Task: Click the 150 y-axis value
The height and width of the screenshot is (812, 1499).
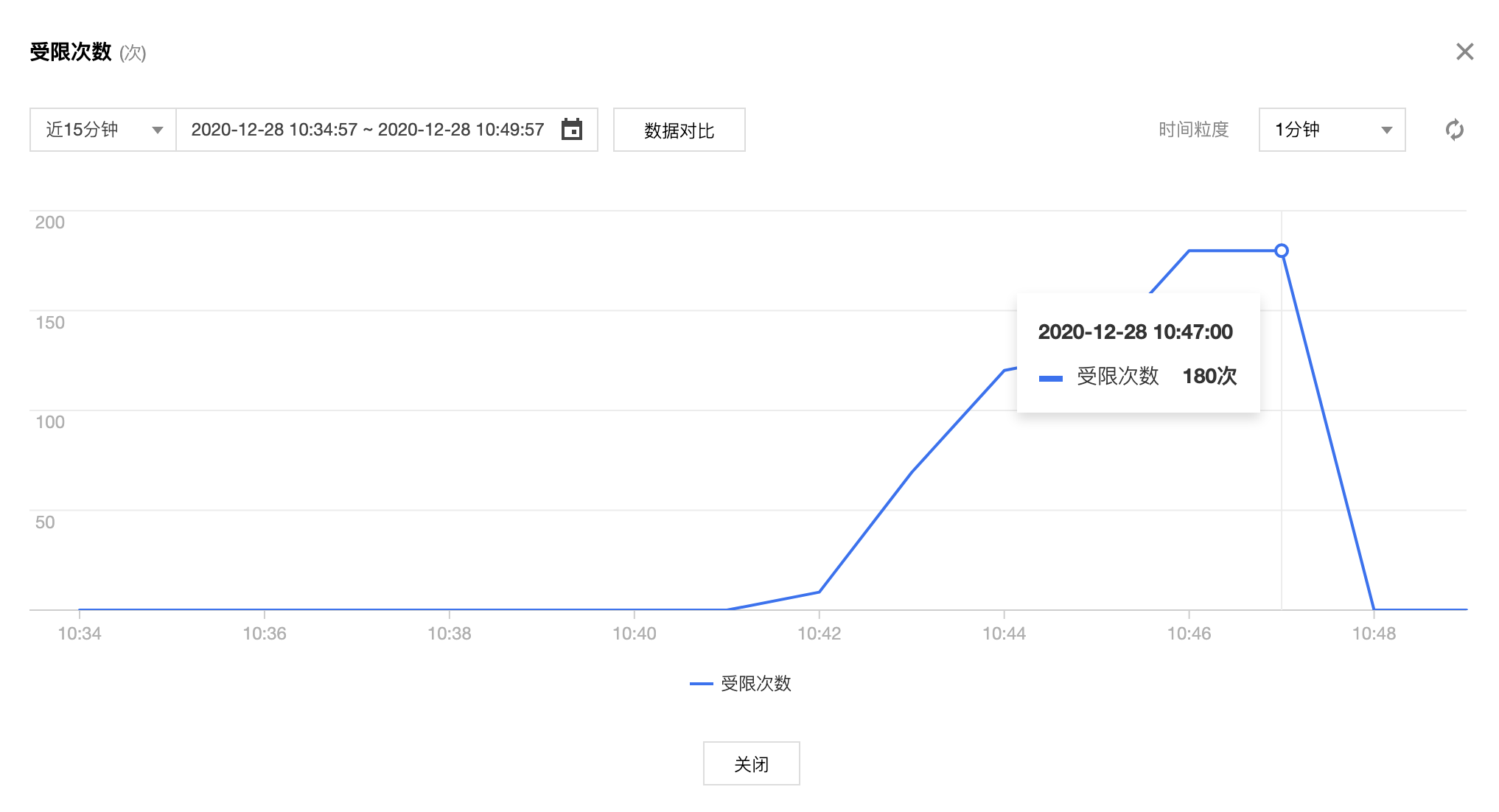Action: [50, 323]
